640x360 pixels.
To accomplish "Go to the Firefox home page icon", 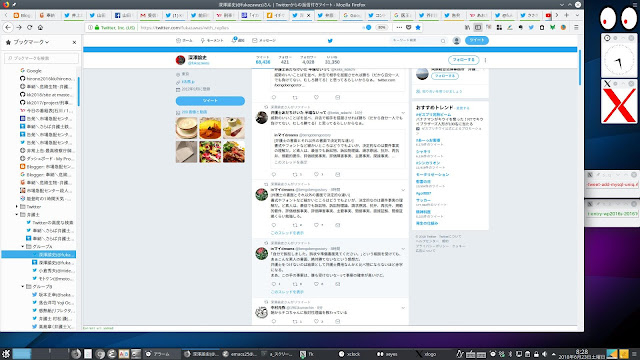I will click(x=40, y=27).
